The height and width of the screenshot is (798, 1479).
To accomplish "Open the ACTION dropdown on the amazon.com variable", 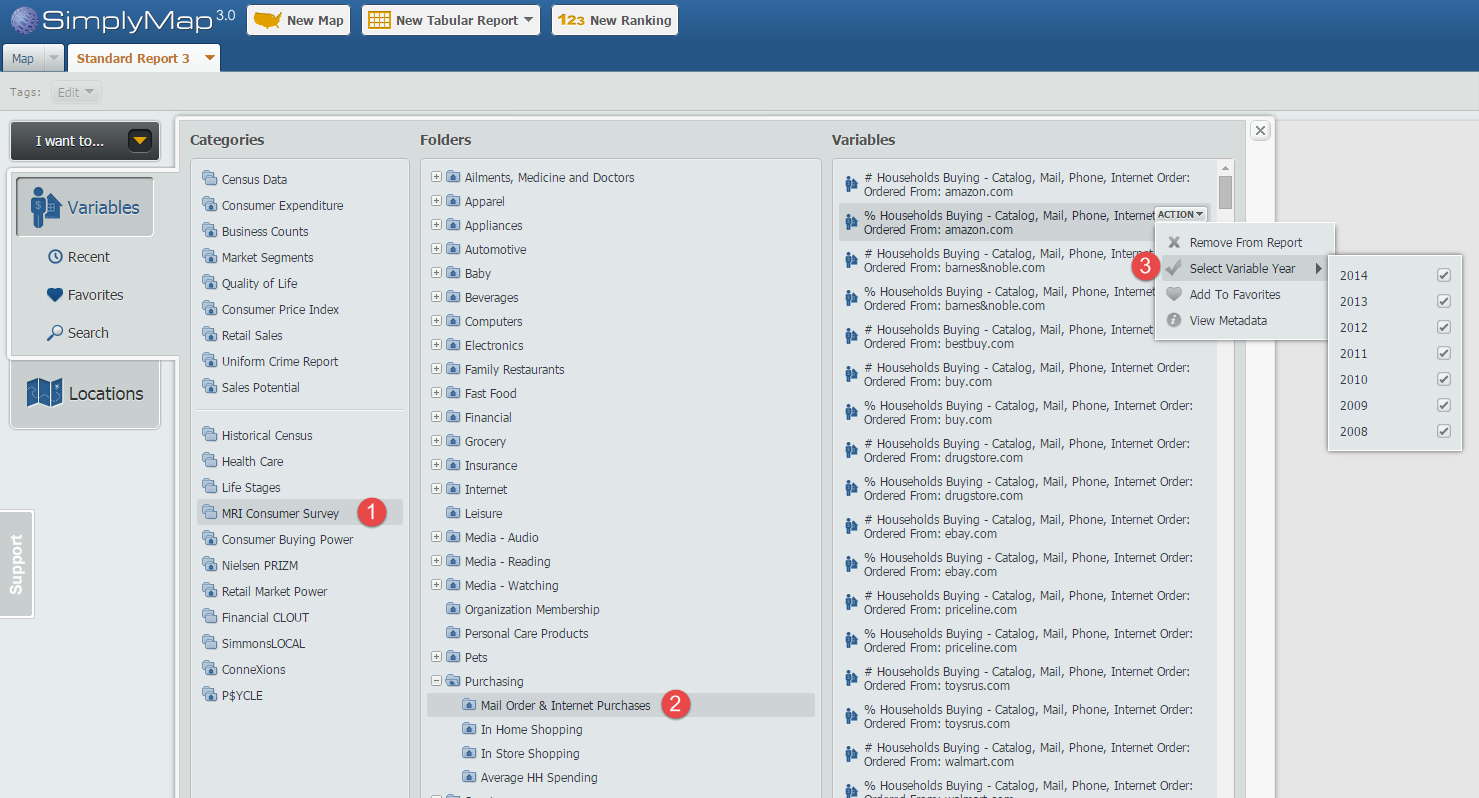I will pos(1181,214).
